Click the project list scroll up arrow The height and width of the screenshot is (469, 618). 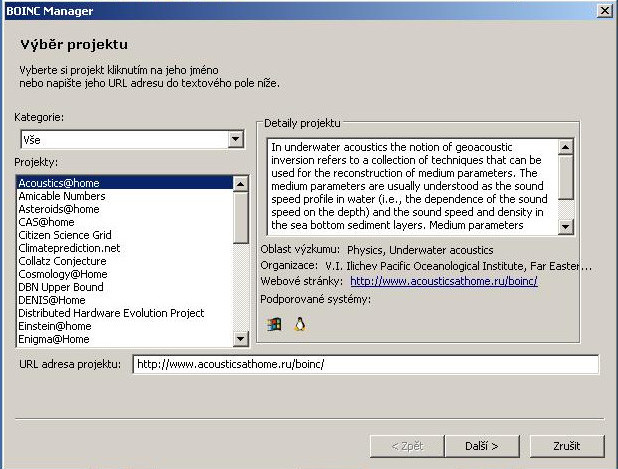pyautogui.click(x=240, y=184)
